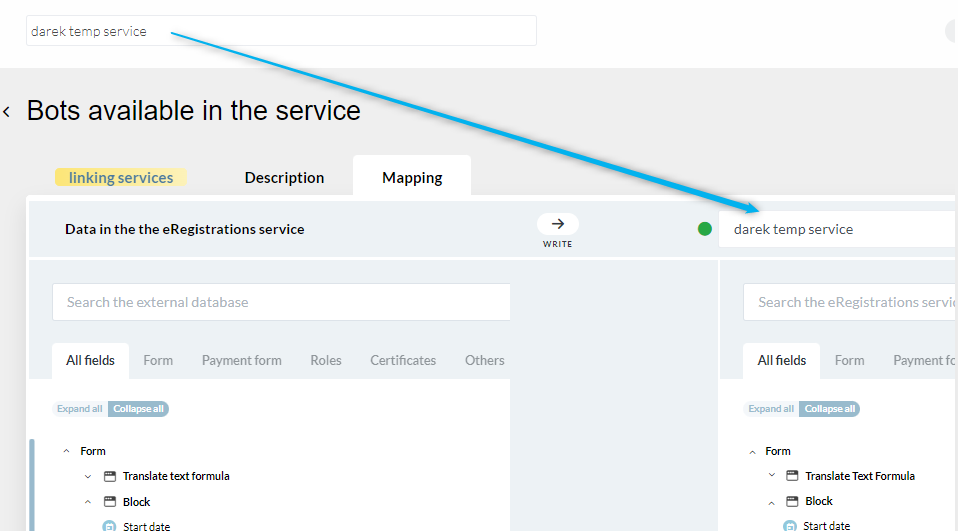Click Collapse all in left panel
This screenshot has height=531, width=958.
pyautogui.click(x=139, y=409)
